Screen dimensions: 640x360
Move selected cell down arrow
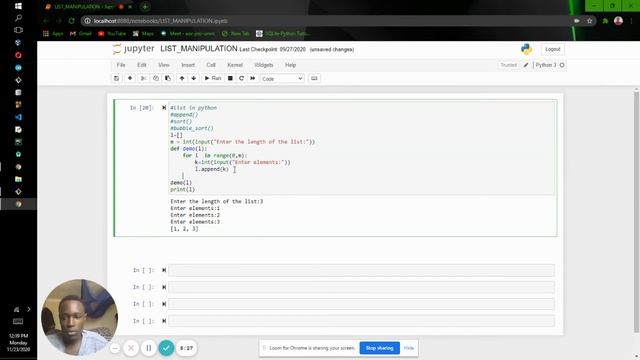193,78
